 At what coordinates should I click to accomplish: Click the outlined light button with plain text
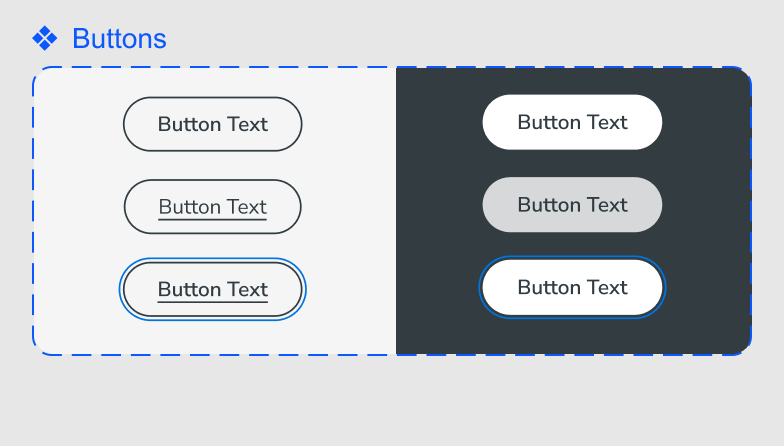tap(212, 124)
